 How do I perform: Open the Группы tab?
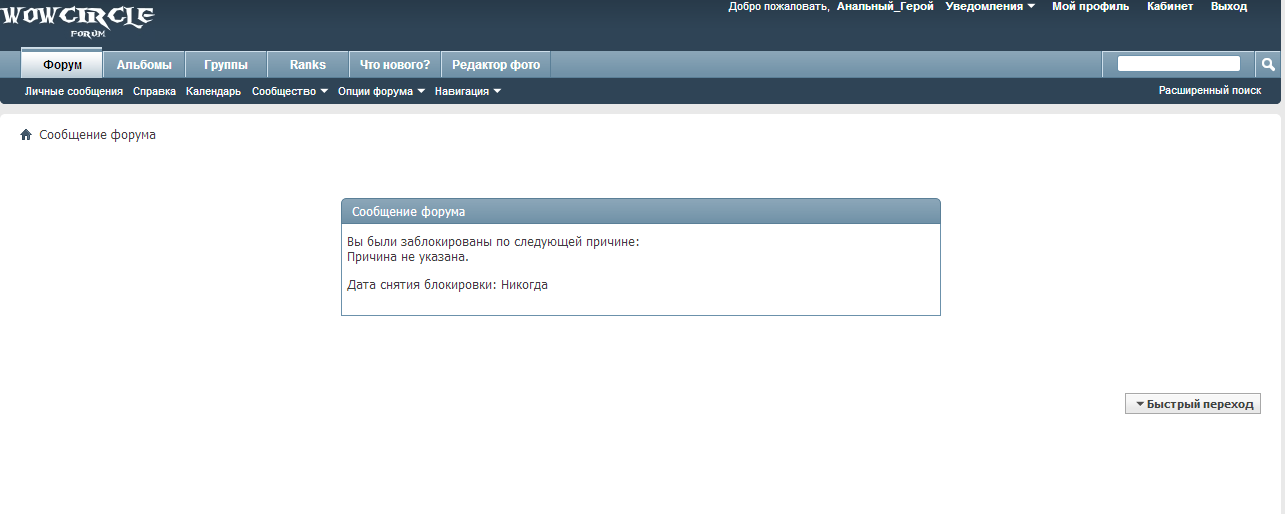pos(226,64)
